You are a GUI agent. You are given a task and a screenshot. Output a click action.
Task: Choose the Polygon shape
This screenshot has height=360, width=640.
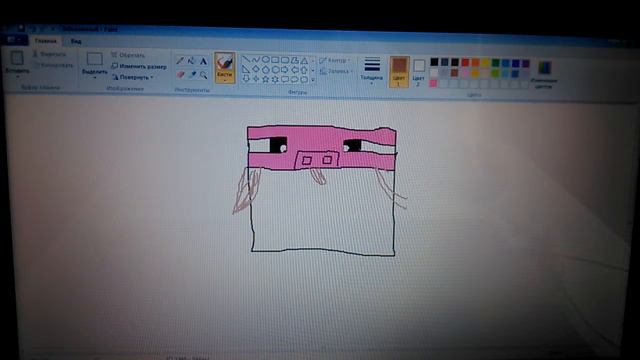tap(294, 60)
